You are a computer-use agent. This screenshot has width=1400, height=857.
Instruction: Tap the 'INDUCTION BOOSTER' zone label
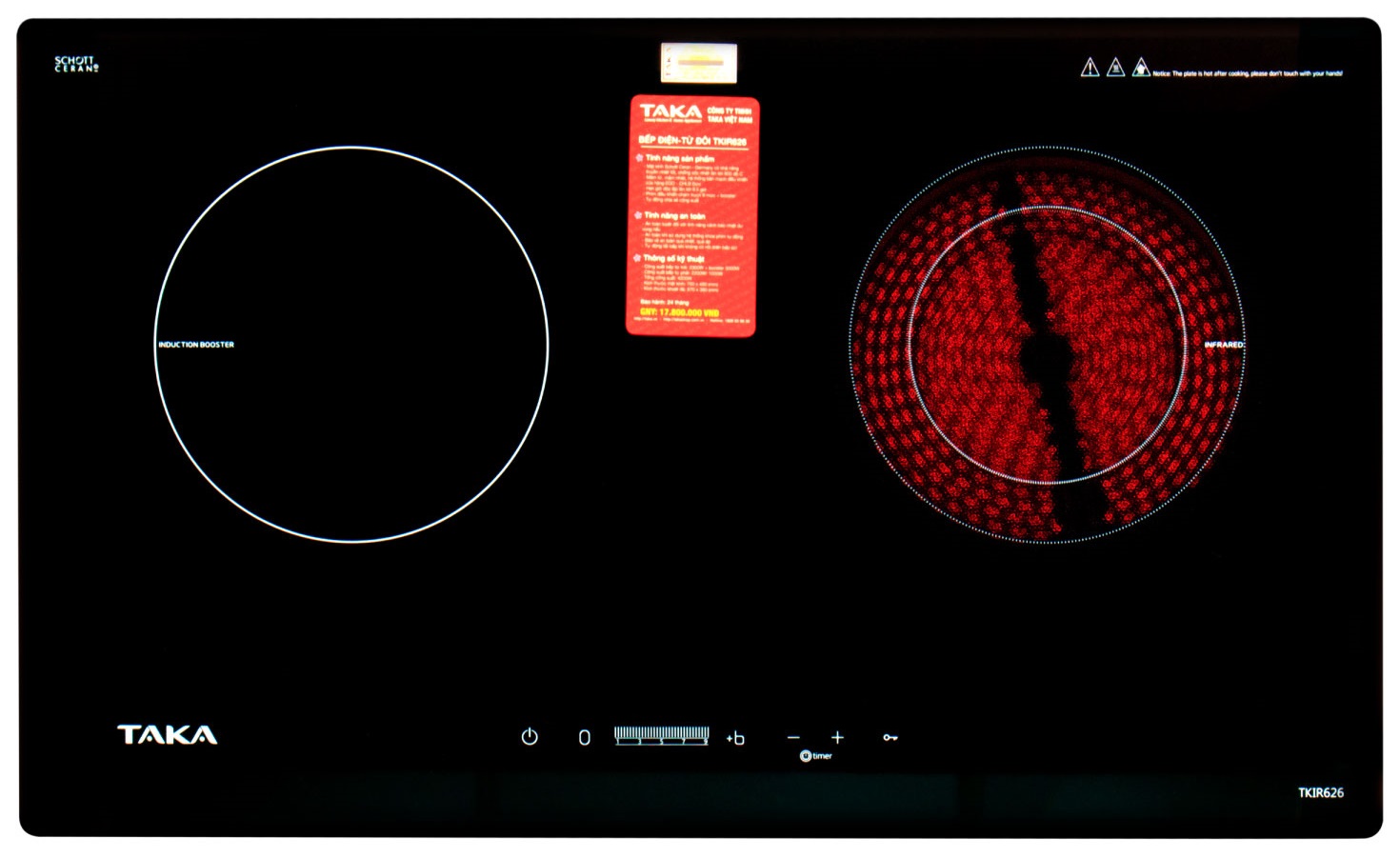point(196,345)
